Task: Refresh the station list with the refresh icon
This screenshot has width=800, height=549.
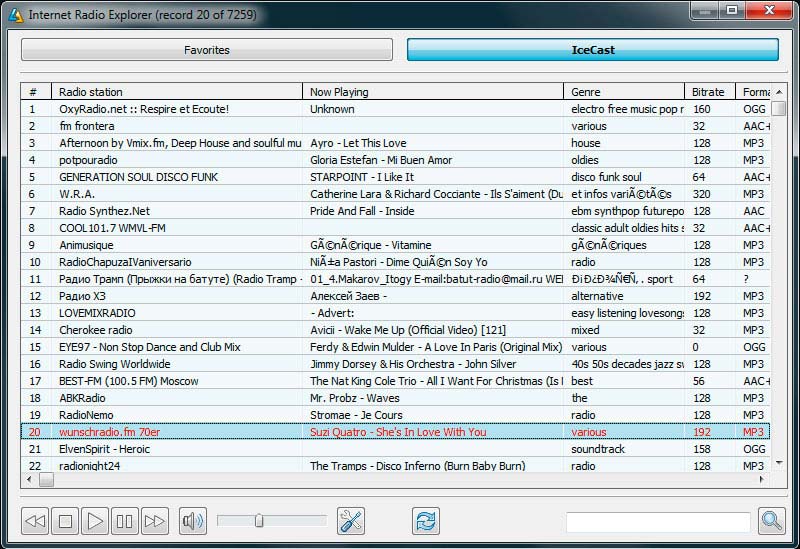Action: pos(426,521)
